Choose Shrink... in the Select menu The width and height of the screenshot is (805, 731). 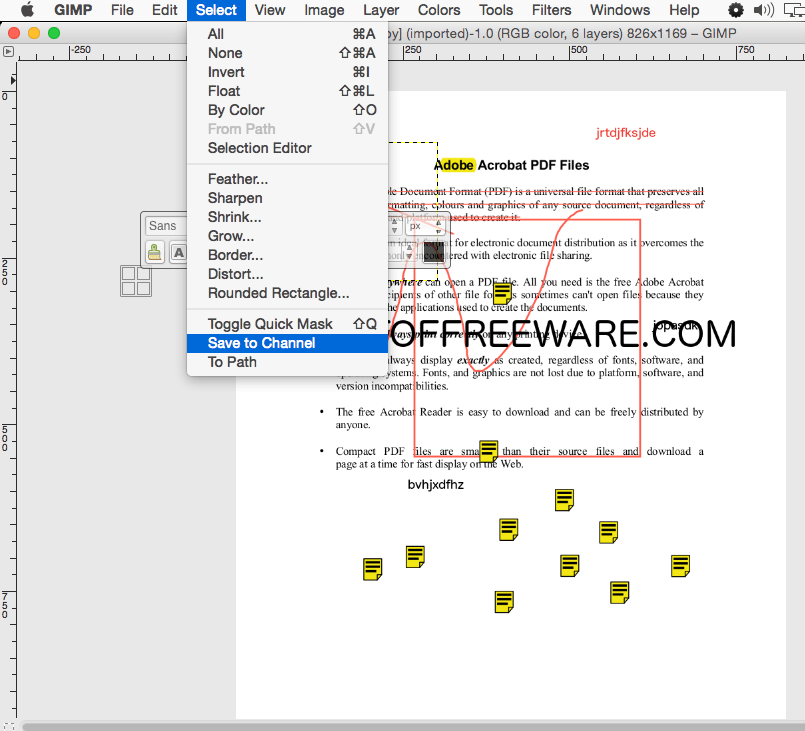point(288,217)
